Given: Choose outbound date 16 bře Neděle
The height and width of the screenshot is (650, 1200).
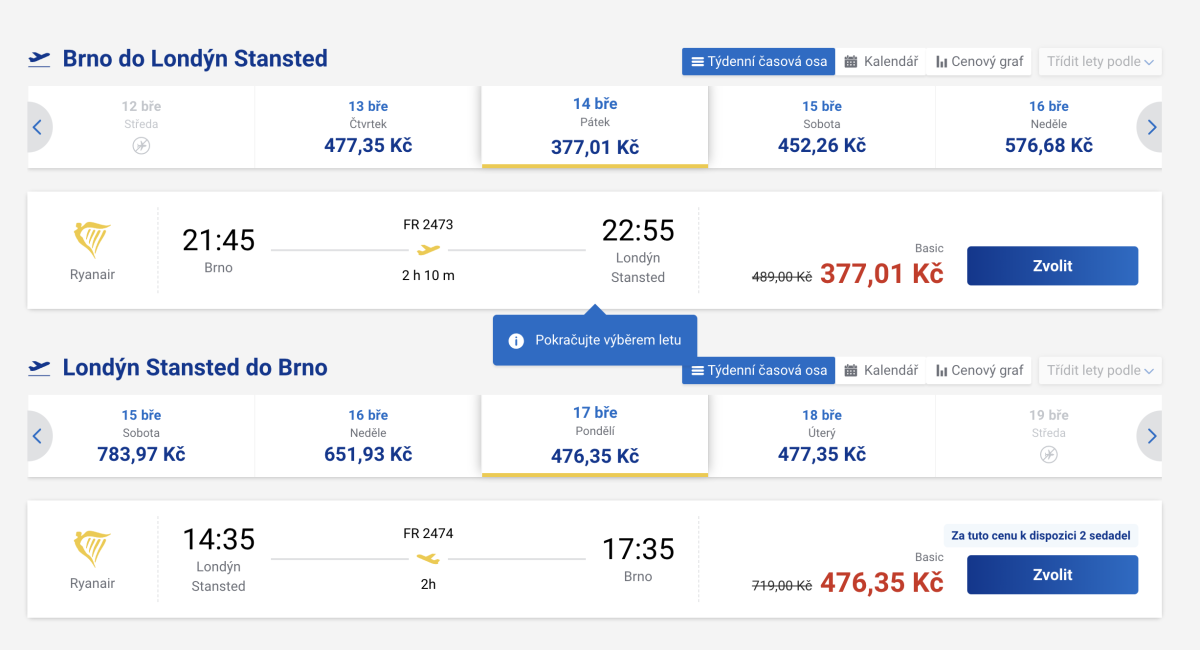Looking at the screenshot, I should (x=1048, y=127).
